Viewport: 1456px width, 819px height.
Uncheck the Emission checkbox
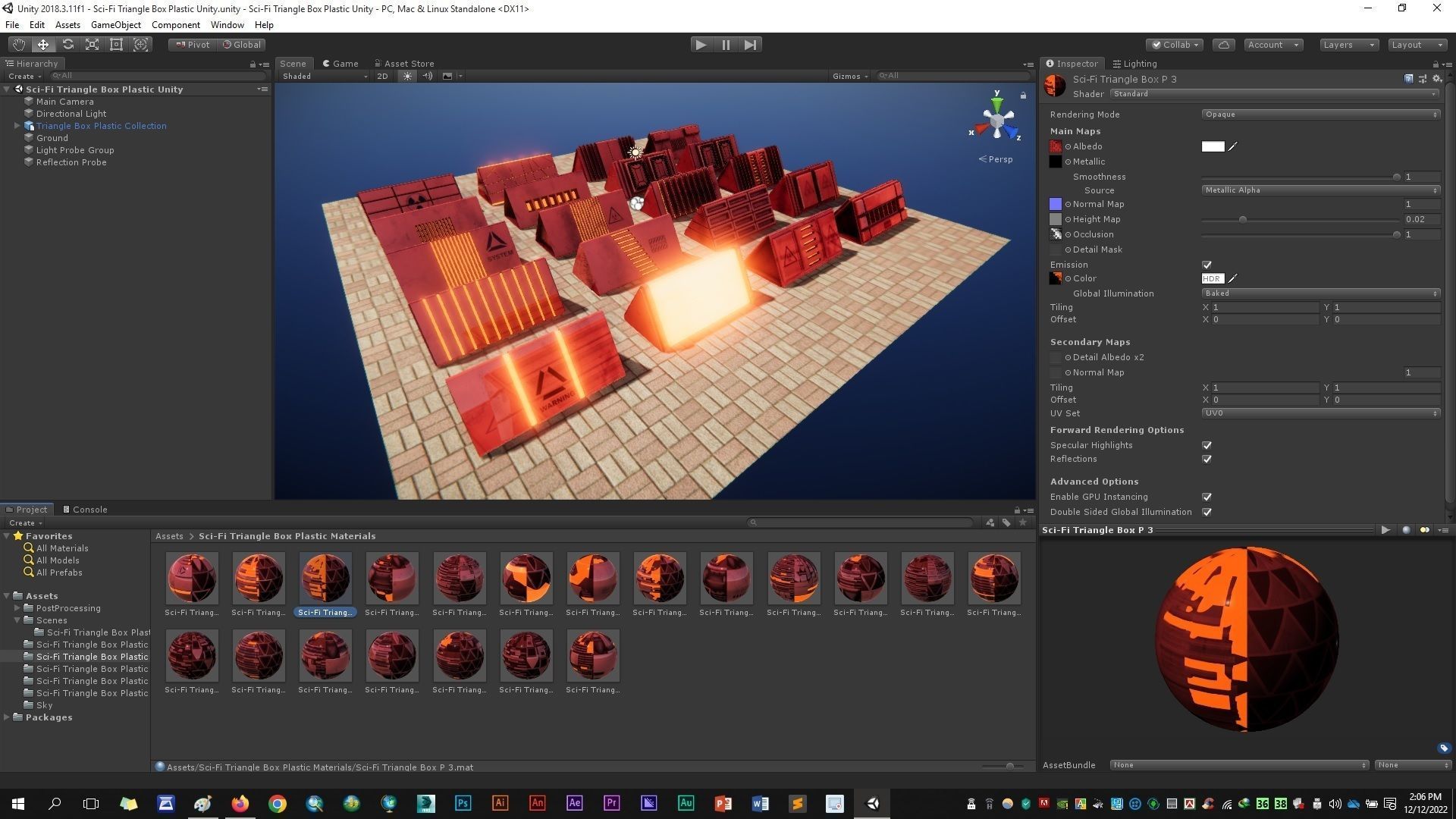pyautogui.click(x=1207, y=265)
